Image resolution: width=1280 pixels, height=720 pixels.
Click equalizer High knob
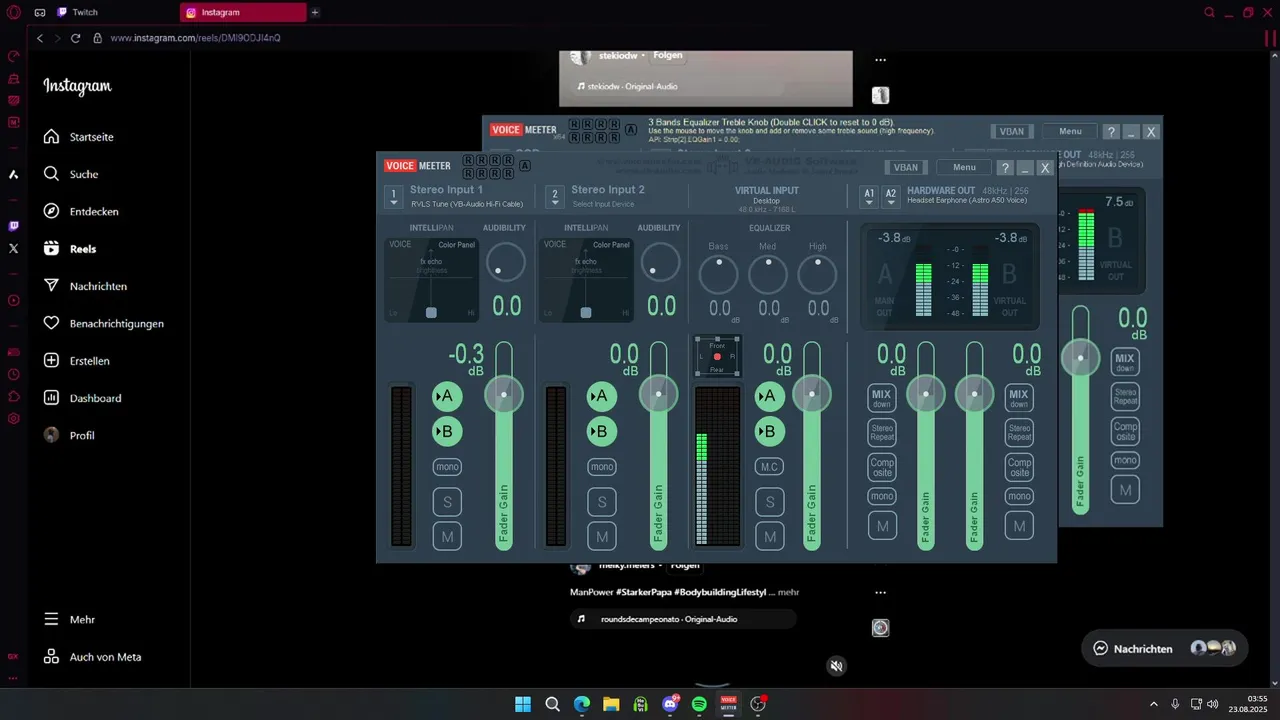pos(818,274)
